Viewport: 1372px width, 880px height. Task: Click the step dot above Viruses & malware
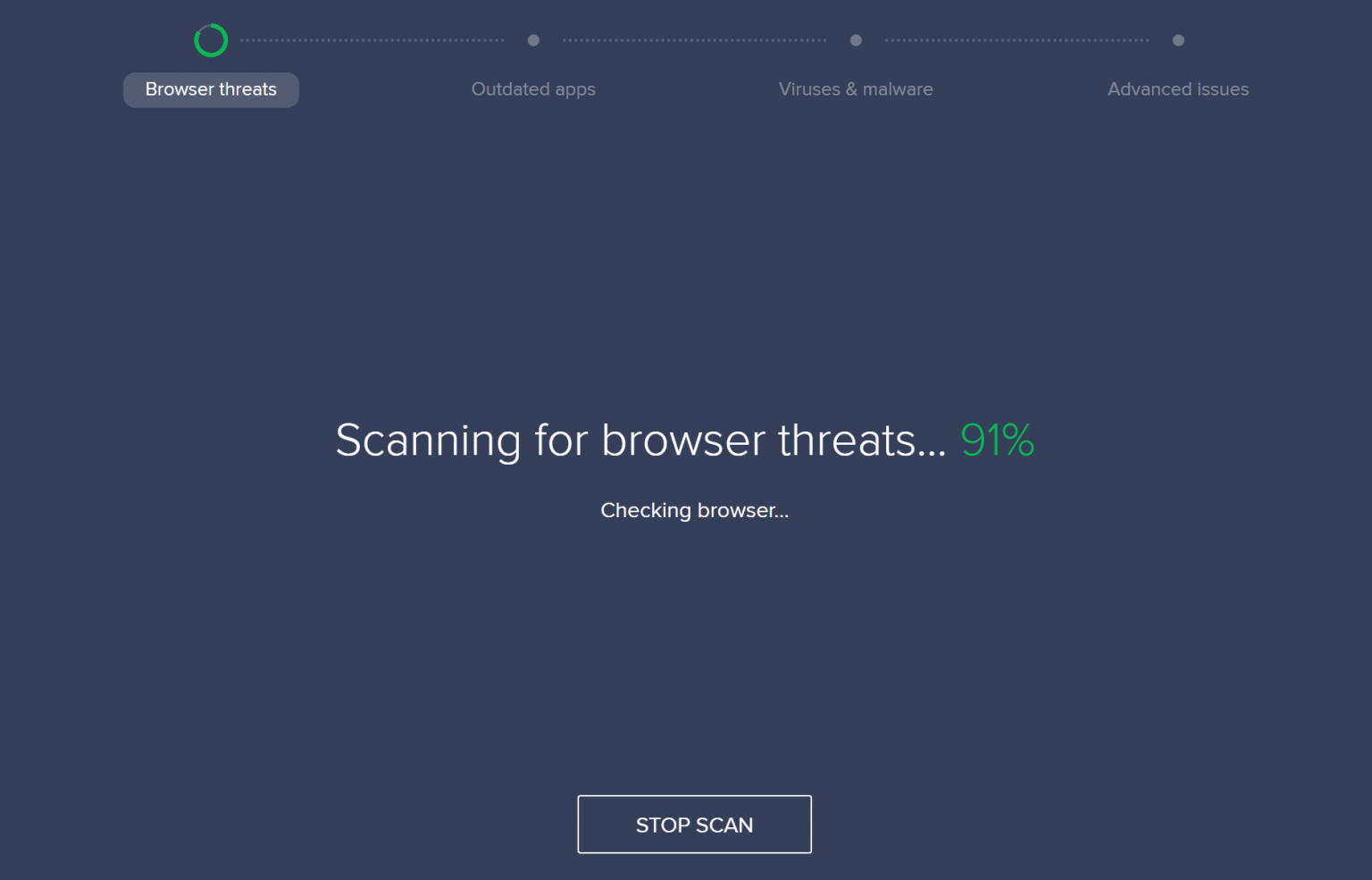(856, 40)
